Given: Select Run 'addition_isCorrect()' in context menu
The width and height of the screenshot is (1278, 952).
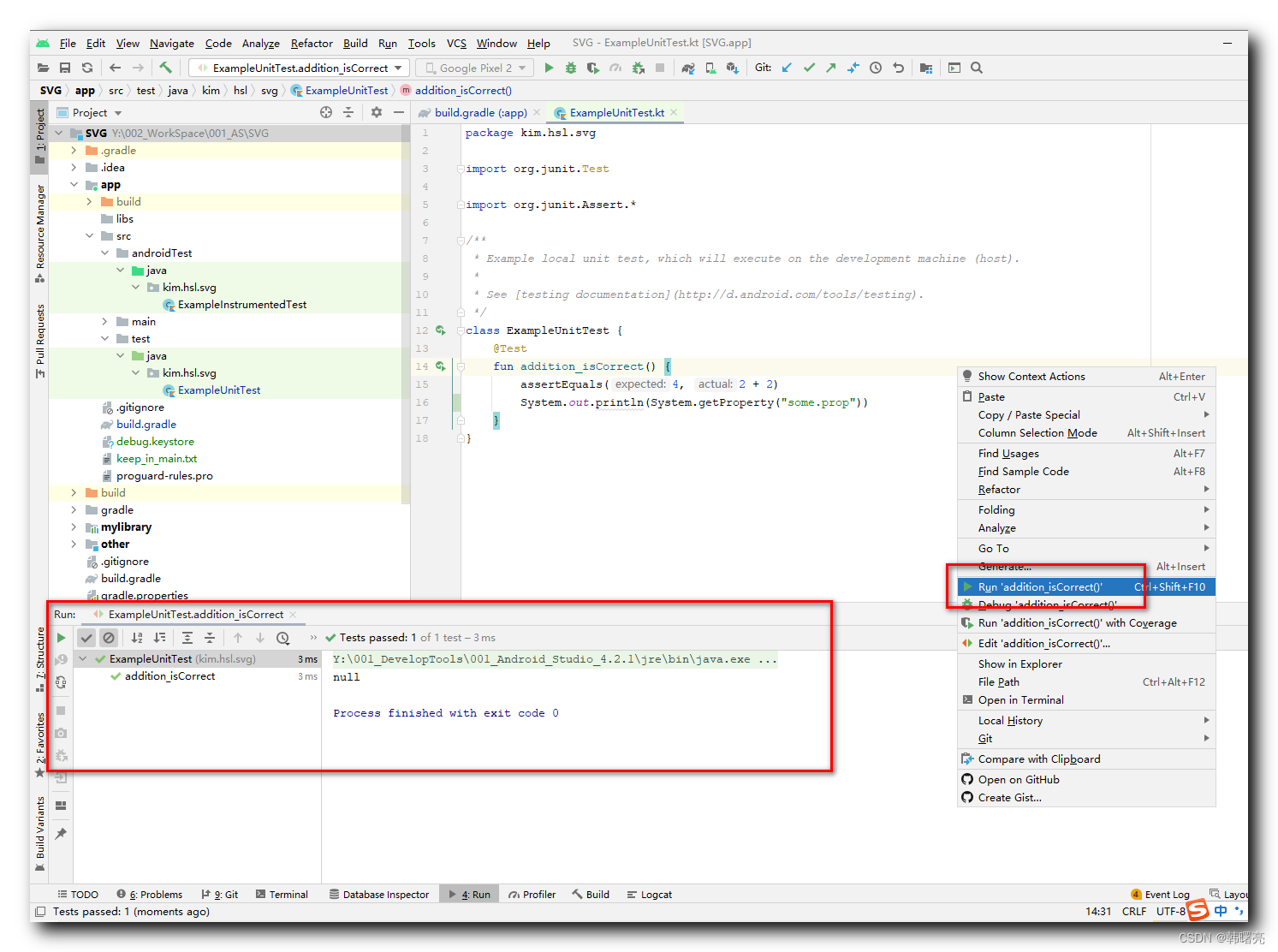Looking at the screenshot, I should (1086, 587).
